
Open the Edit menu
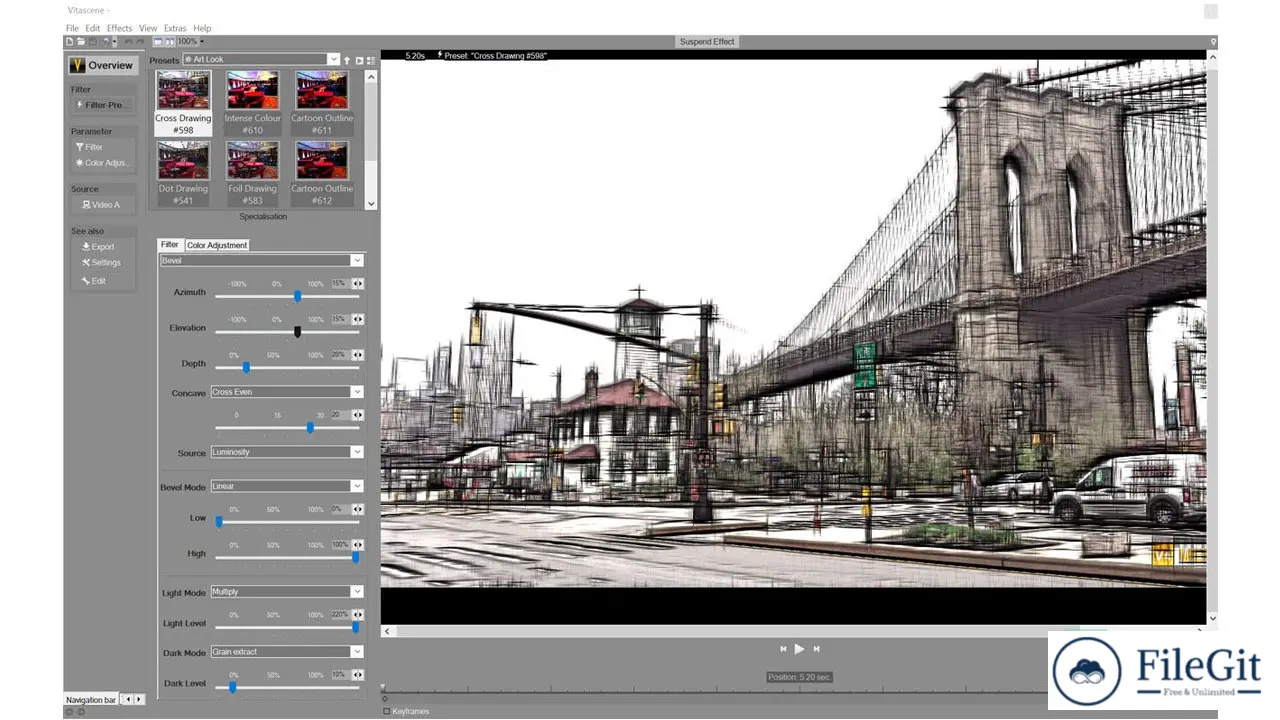92,28
